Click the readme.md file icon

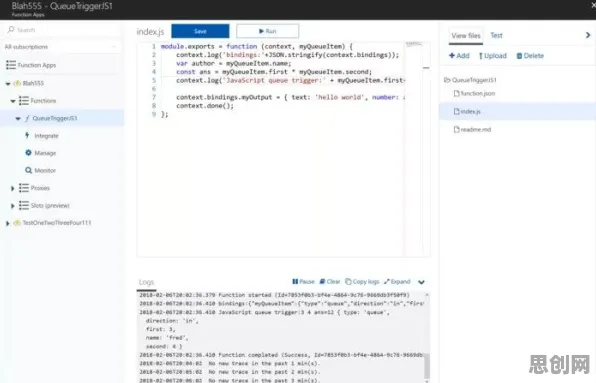click(457, 130)
